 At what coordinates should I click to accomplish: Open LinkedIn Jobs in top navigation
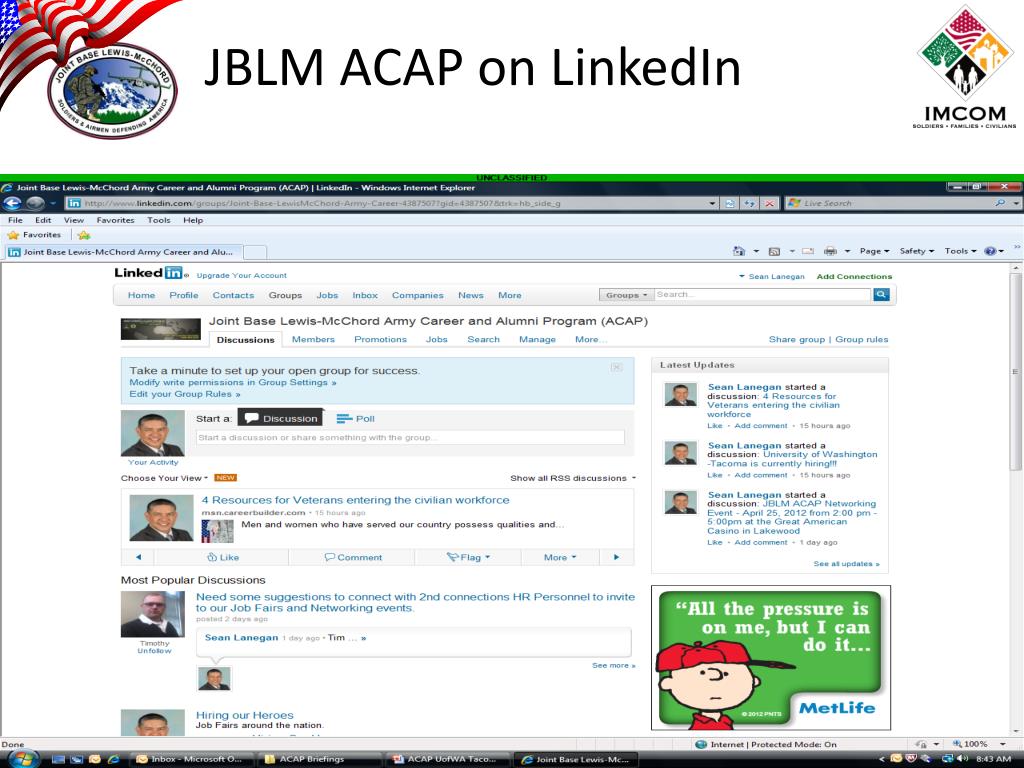327,295
